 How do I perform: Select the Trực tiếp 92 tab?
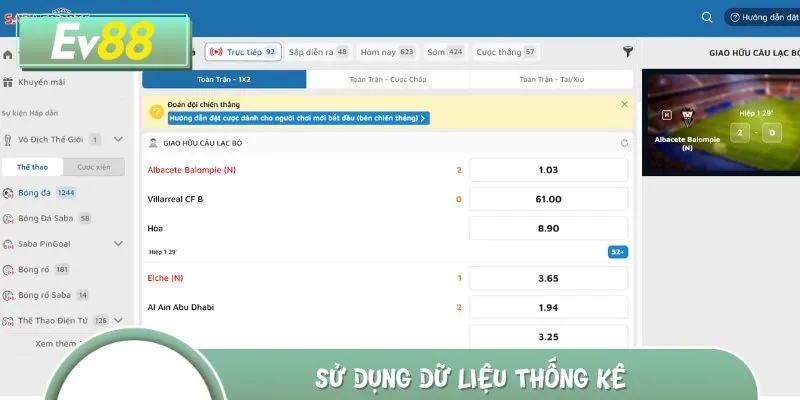click(243, 52)
